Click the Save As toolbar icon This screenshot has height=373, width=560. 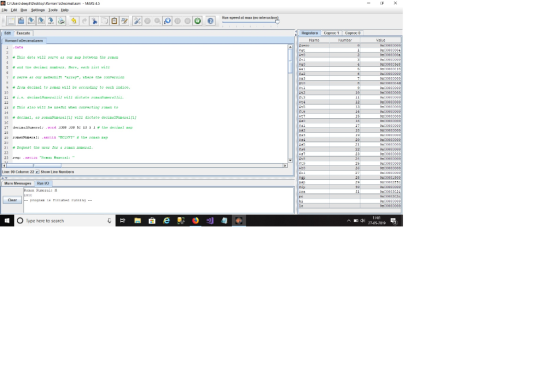(x=41, y=21)
